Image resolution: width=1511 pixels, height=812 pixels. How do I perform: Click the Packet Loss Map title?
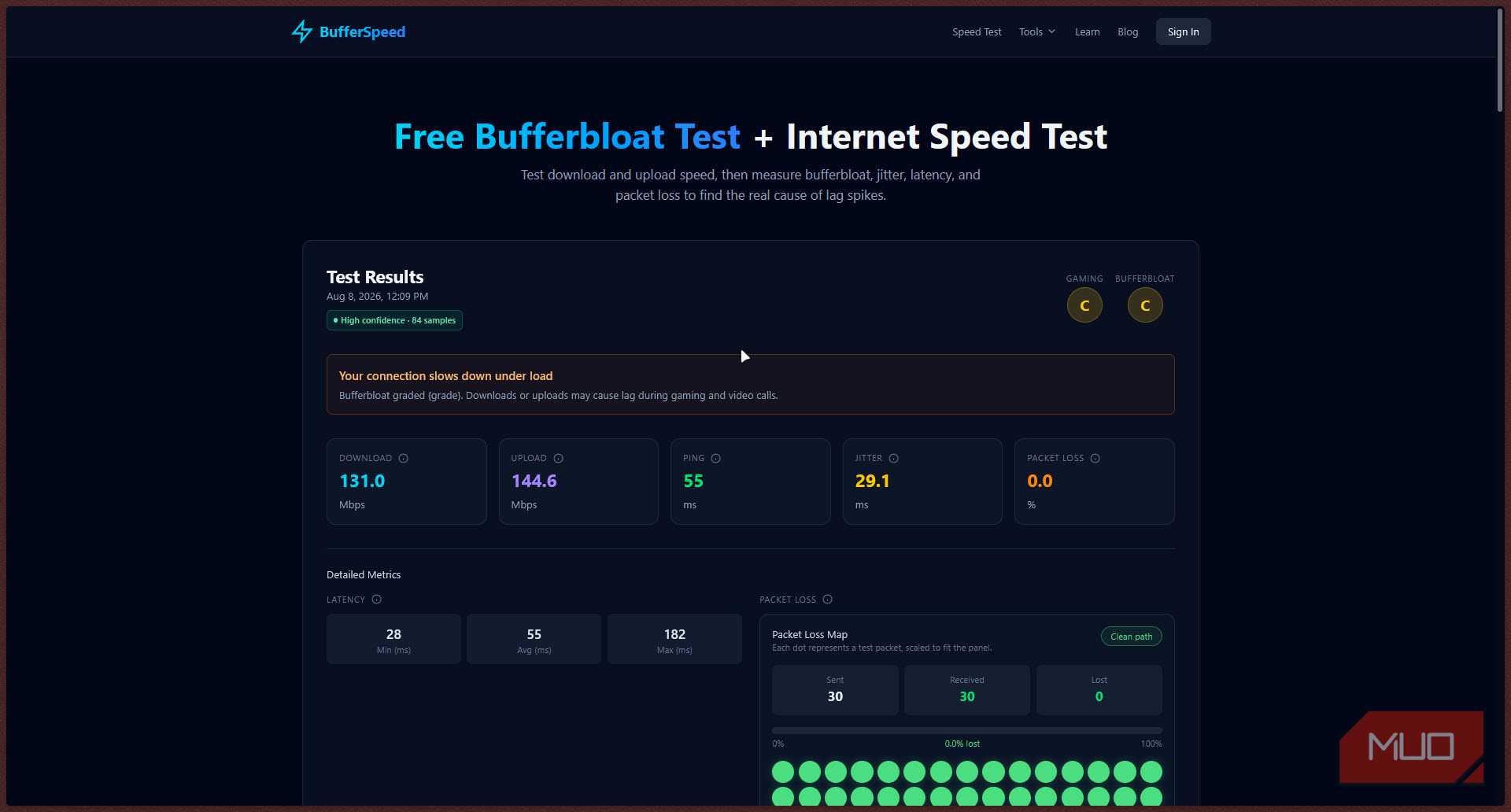click(x=810, y=634)
